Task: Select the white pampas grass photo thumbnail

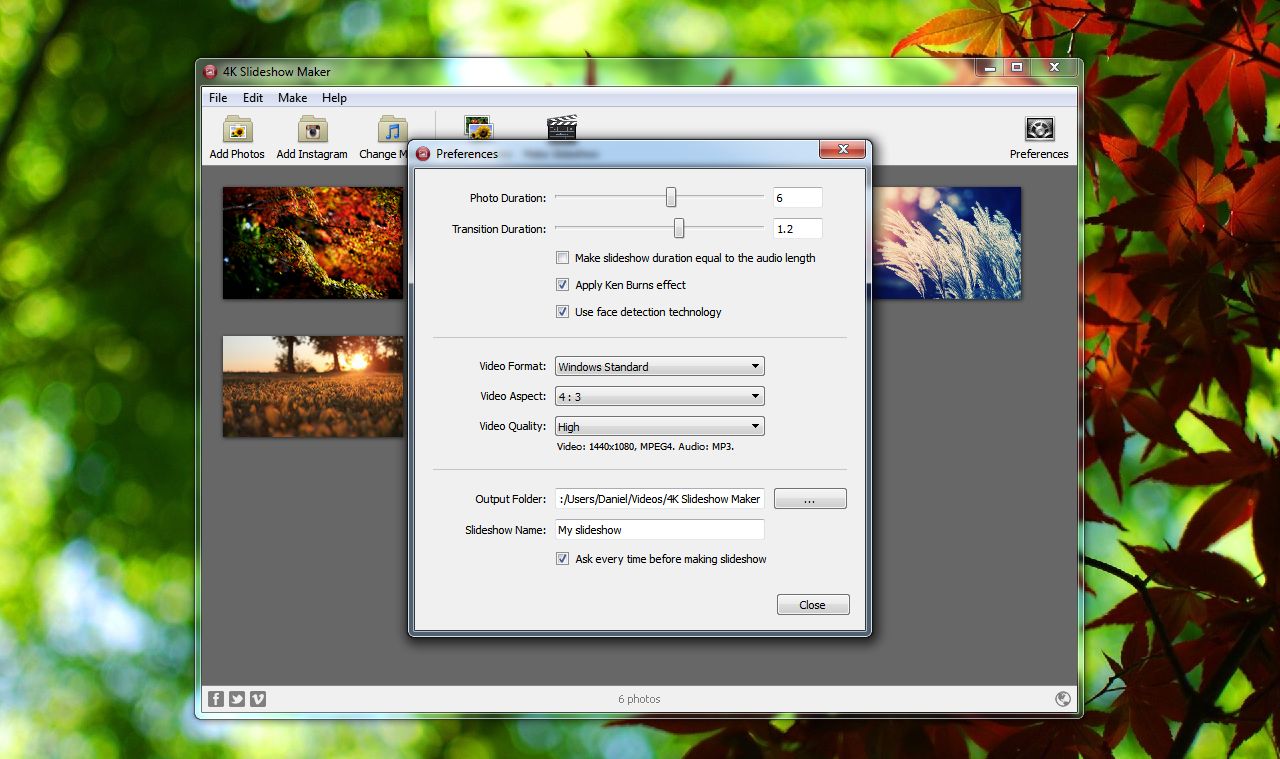Action: click(x=946, y=243)
